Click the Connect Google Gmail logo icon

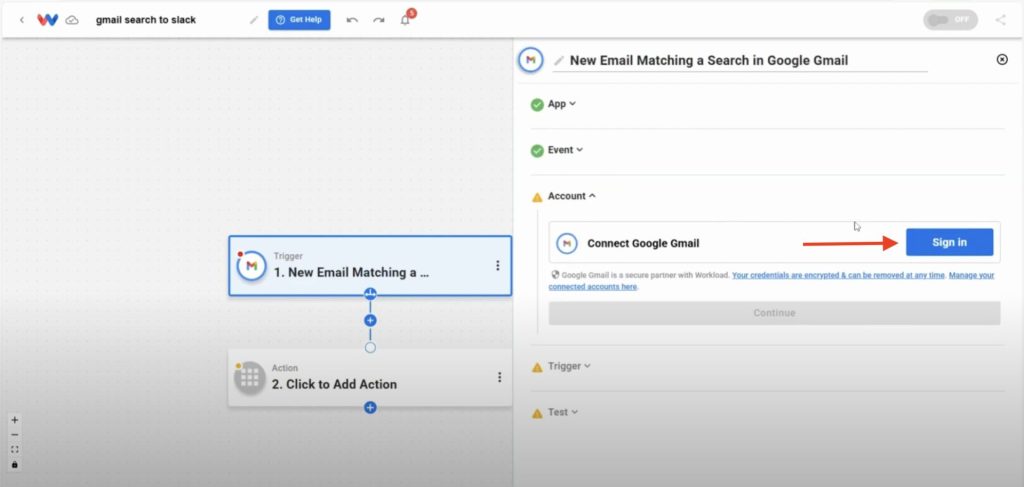pyautogui.click(x=567, y=244)
